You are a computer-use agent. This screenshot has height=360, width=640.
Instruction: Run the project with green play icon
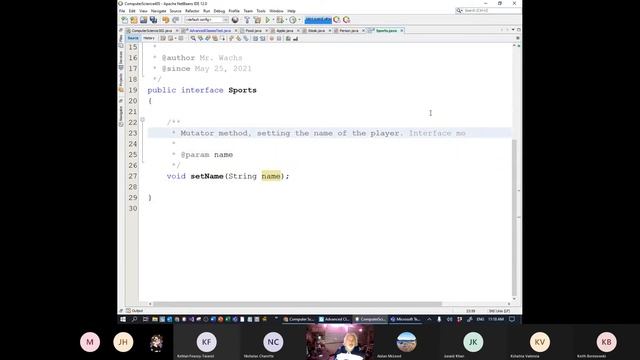tap(268, 20)
